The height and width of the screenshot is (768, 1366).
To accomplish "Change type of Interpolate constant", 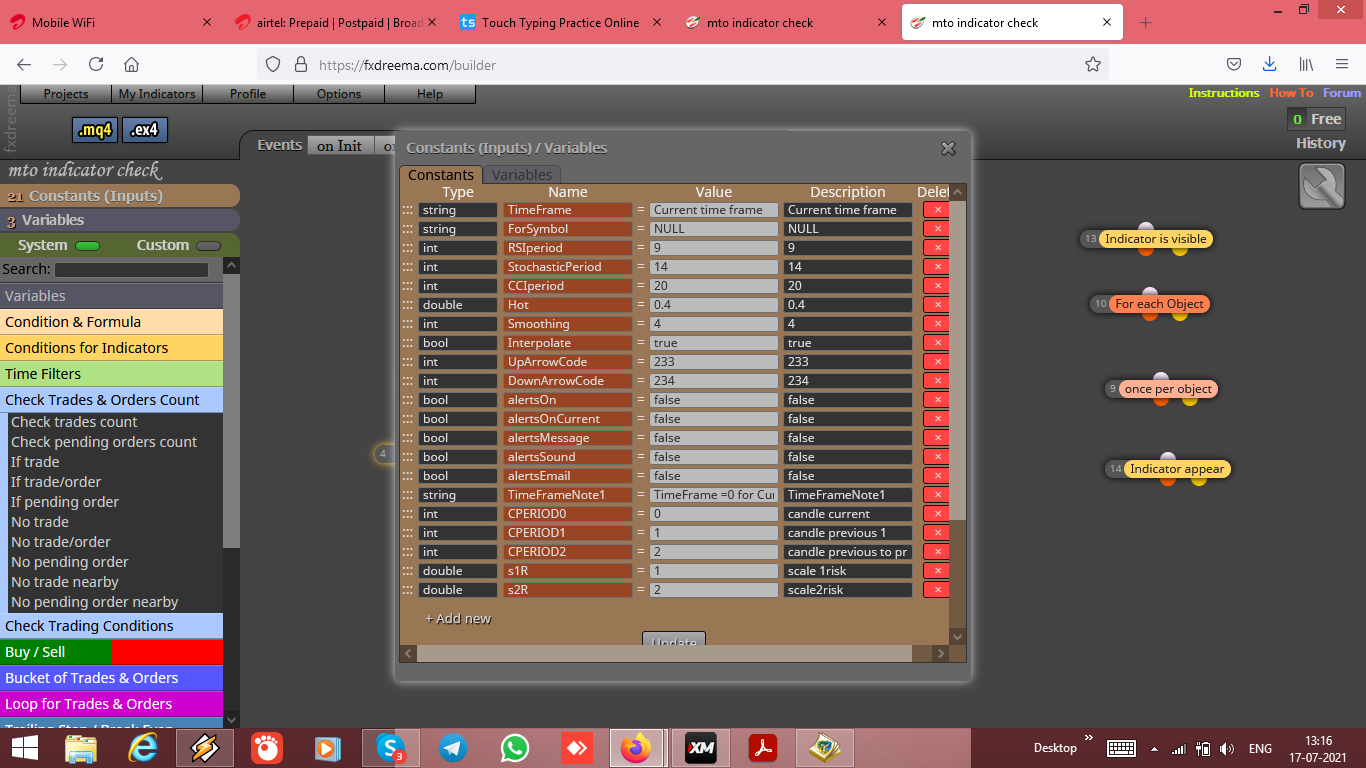I will click(x=458, y=343).
